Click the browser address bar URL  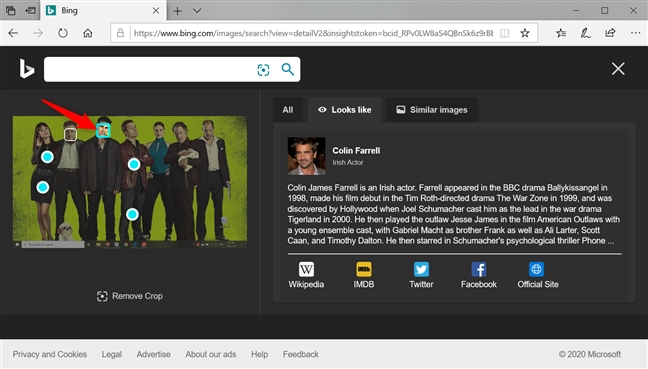(x=313, y=33)
